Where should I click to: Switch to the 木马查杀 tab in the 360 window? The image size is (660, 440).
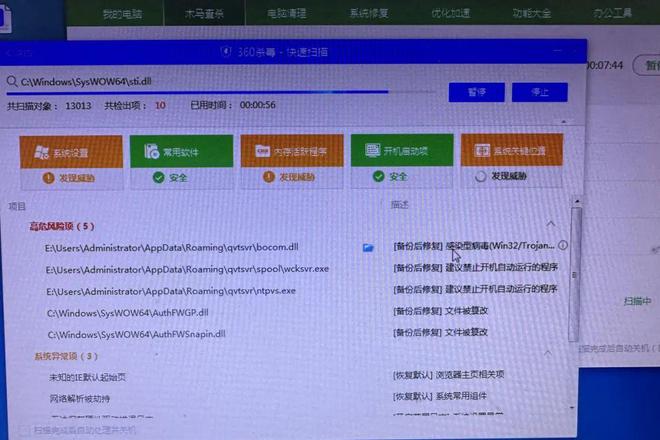204,14
